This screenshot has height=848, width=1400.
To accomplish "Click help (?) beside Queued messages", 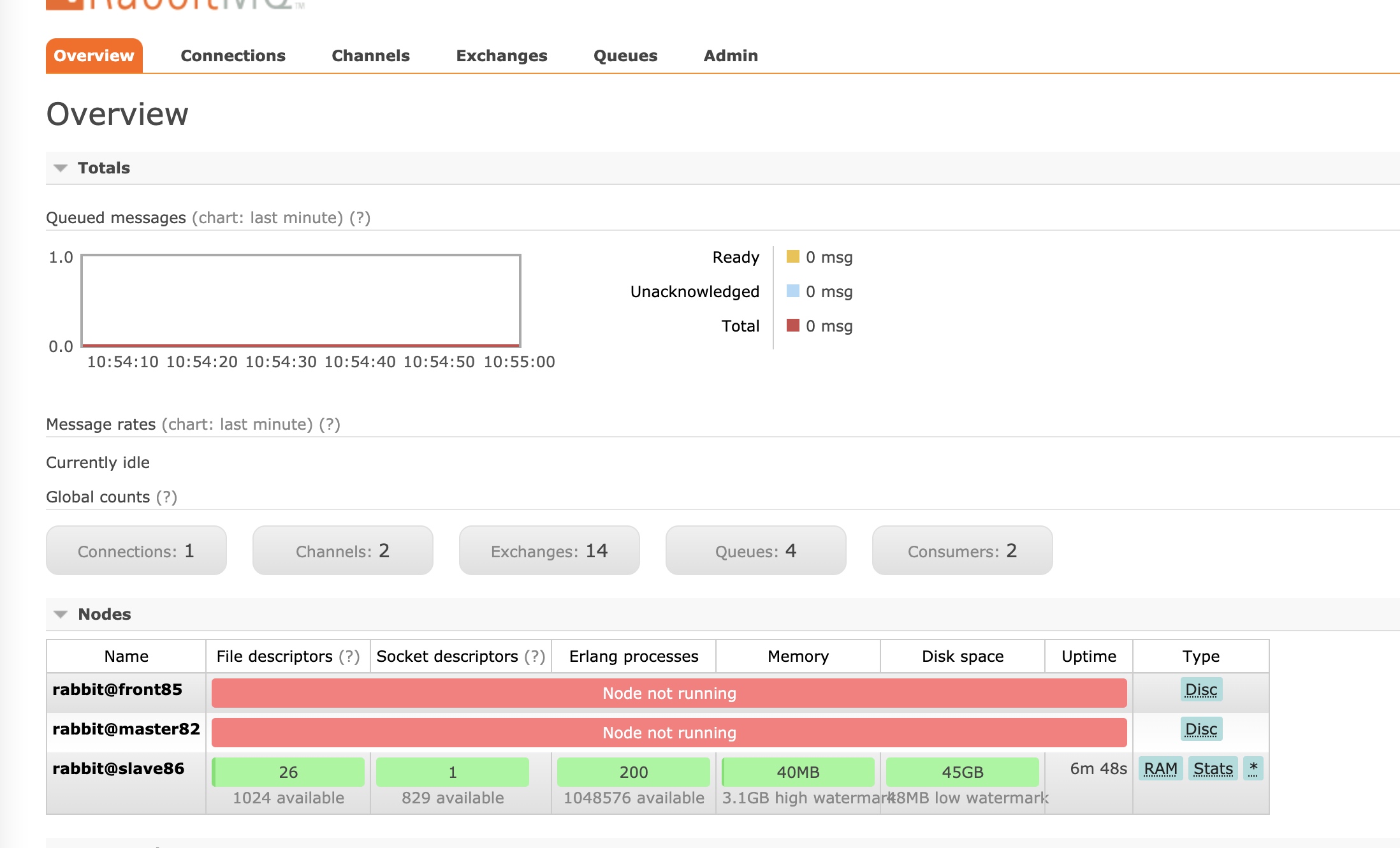I will pyautogui.click(x=360, y=218).
